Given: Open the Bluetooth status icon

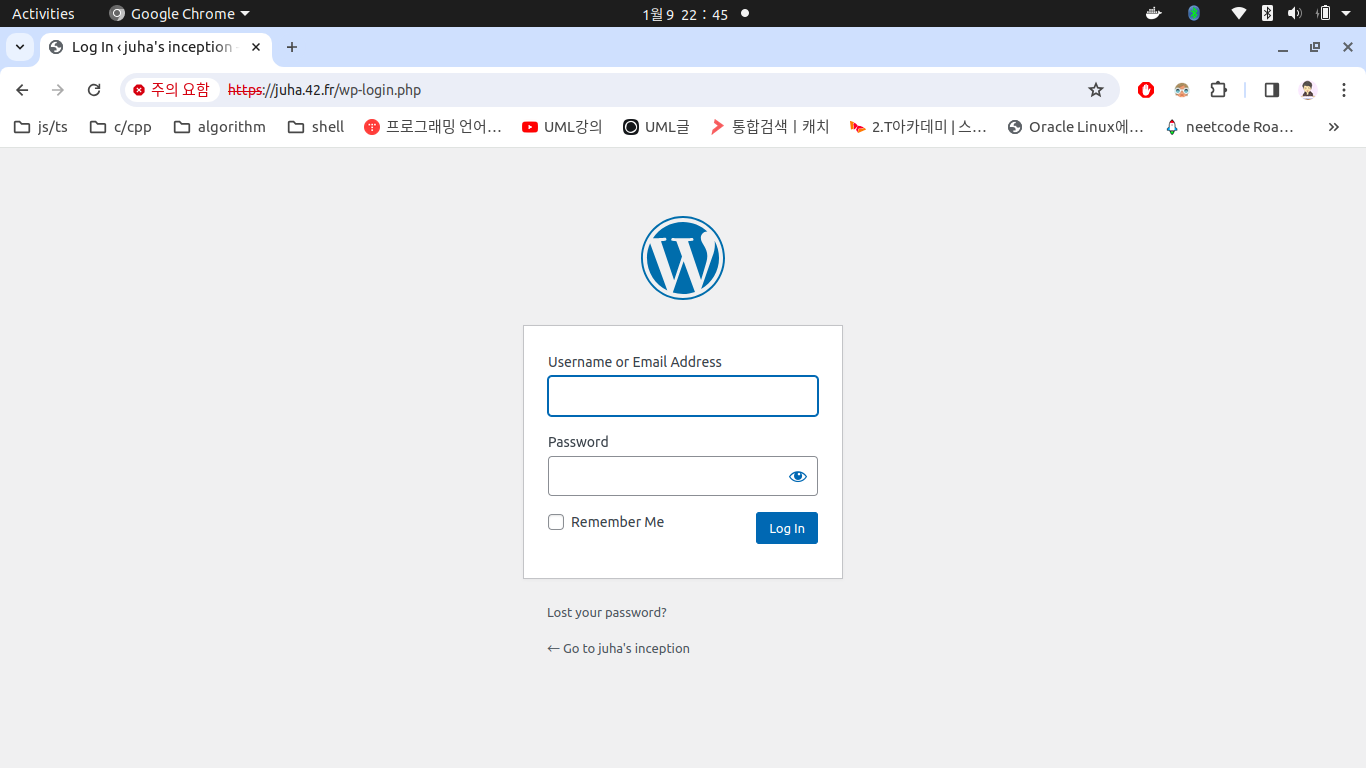Looking at the screenshot, I should pyautogui.click(x=1267, y=13).
